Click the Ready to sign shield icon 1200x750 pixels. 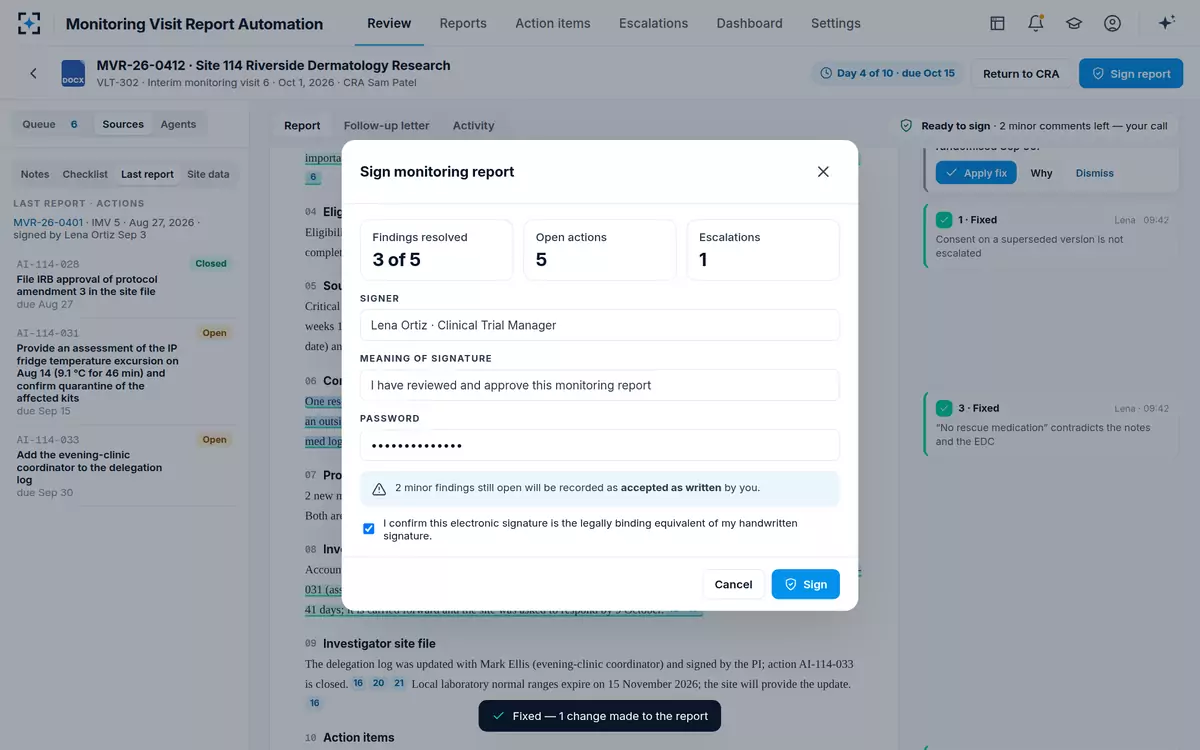tap(906, 126)
